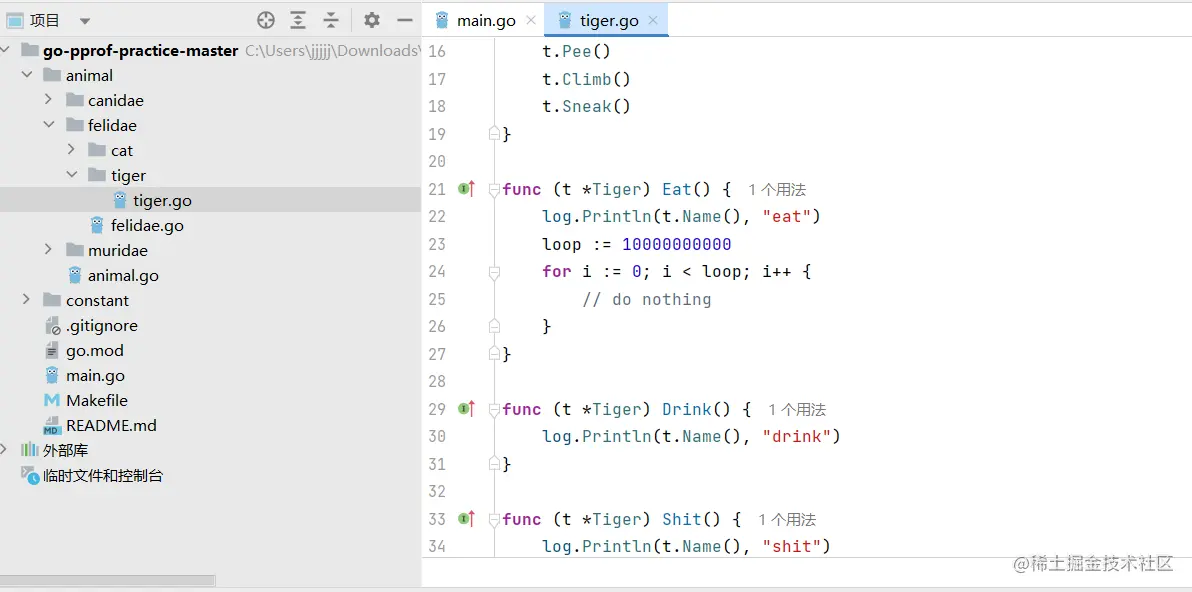Fold the Shit function at line 33
1192x592 pixels.
(x=494, y=520)
